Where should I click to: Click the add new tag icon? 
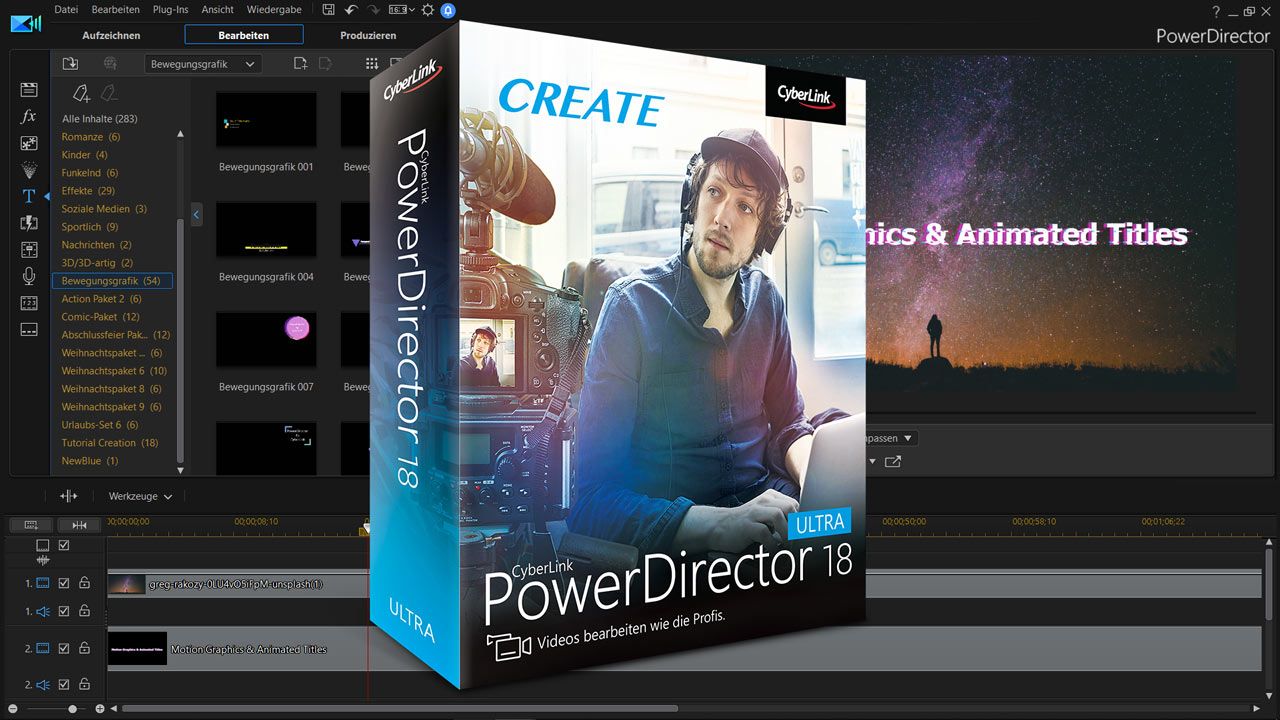coord(82,93)
